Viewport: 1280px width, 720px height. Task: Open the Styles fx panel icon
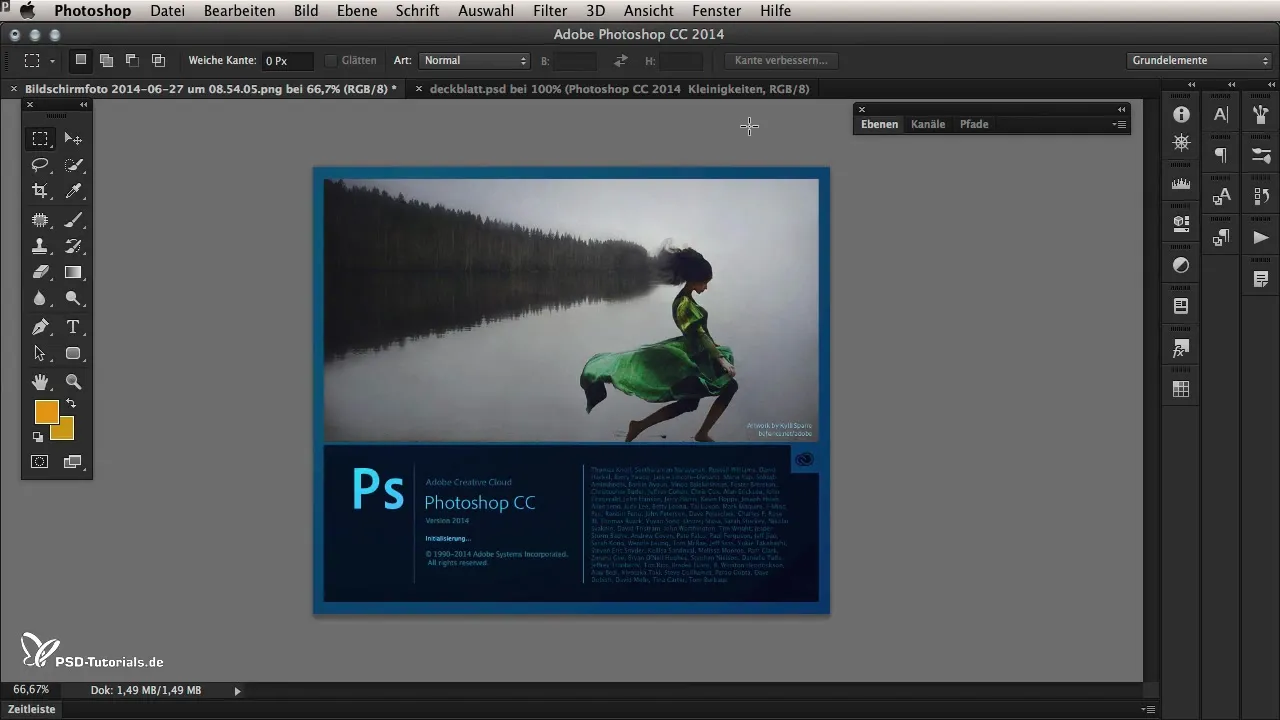pyautogui.click(x=1181, y=349)
